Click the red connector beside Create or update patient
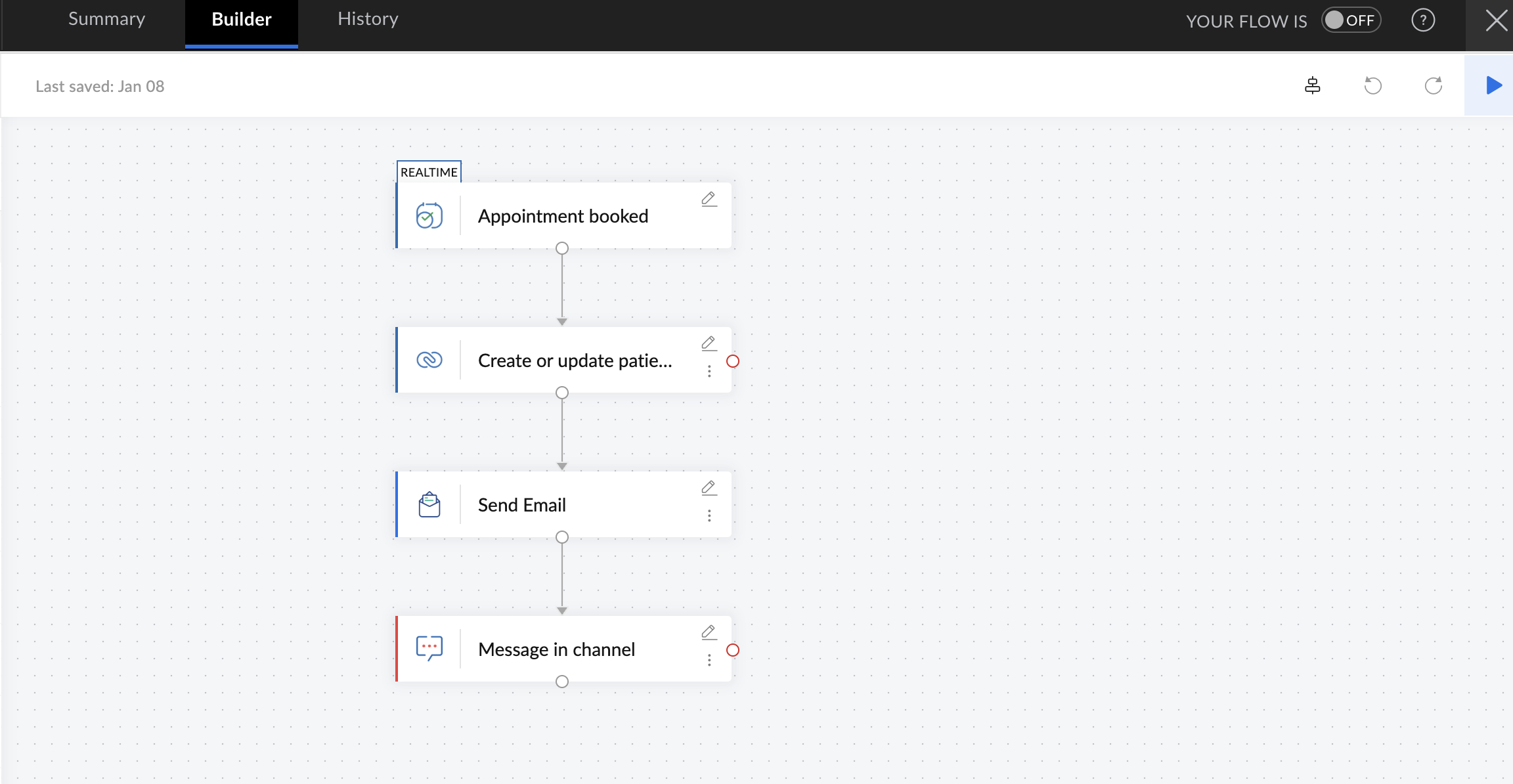The image size is (1513, 784). [x=733, y=361]
